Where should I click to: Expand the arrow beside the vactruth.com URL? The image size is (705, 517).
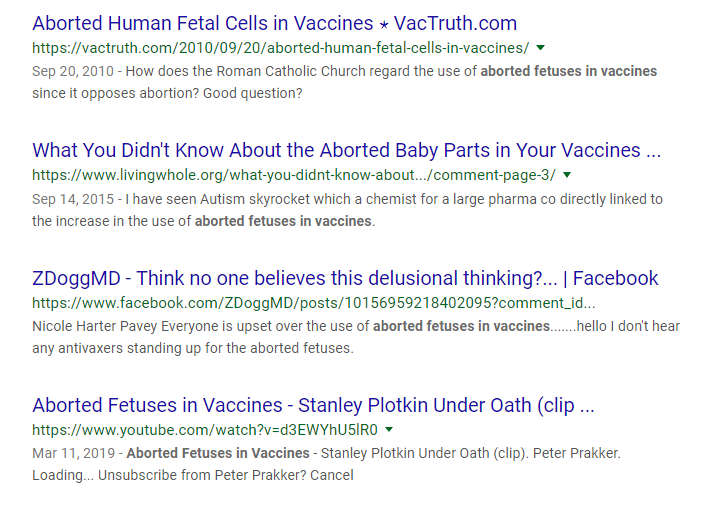click(540, 47)
